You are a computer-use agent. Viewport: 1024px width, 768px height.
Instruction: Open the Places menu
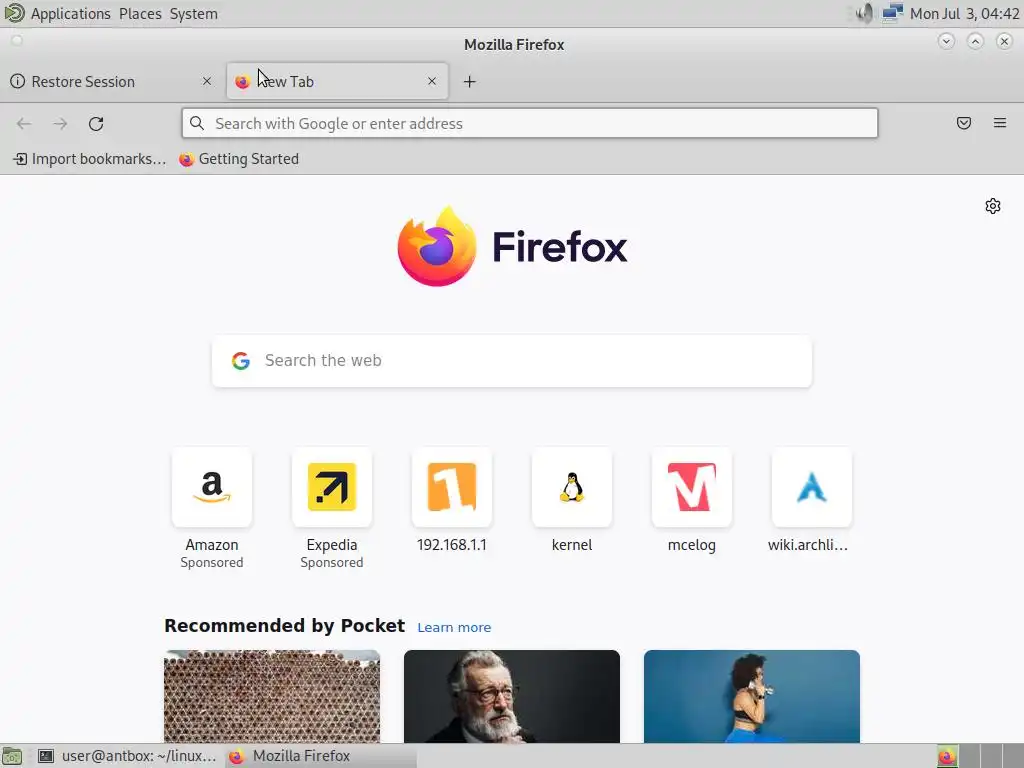point(140,14)
